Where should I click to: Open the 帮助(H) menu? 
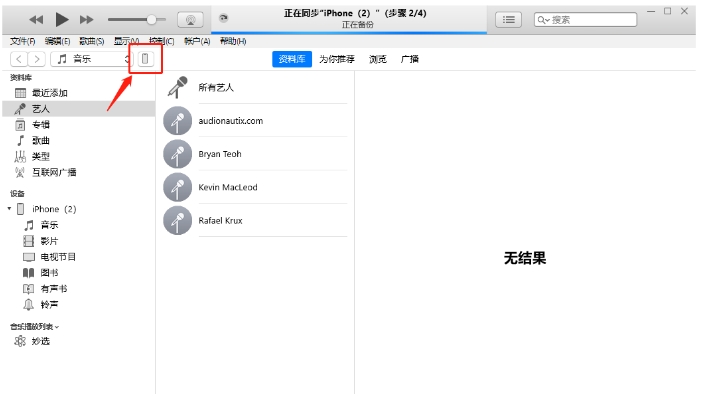tap(232, 41)
